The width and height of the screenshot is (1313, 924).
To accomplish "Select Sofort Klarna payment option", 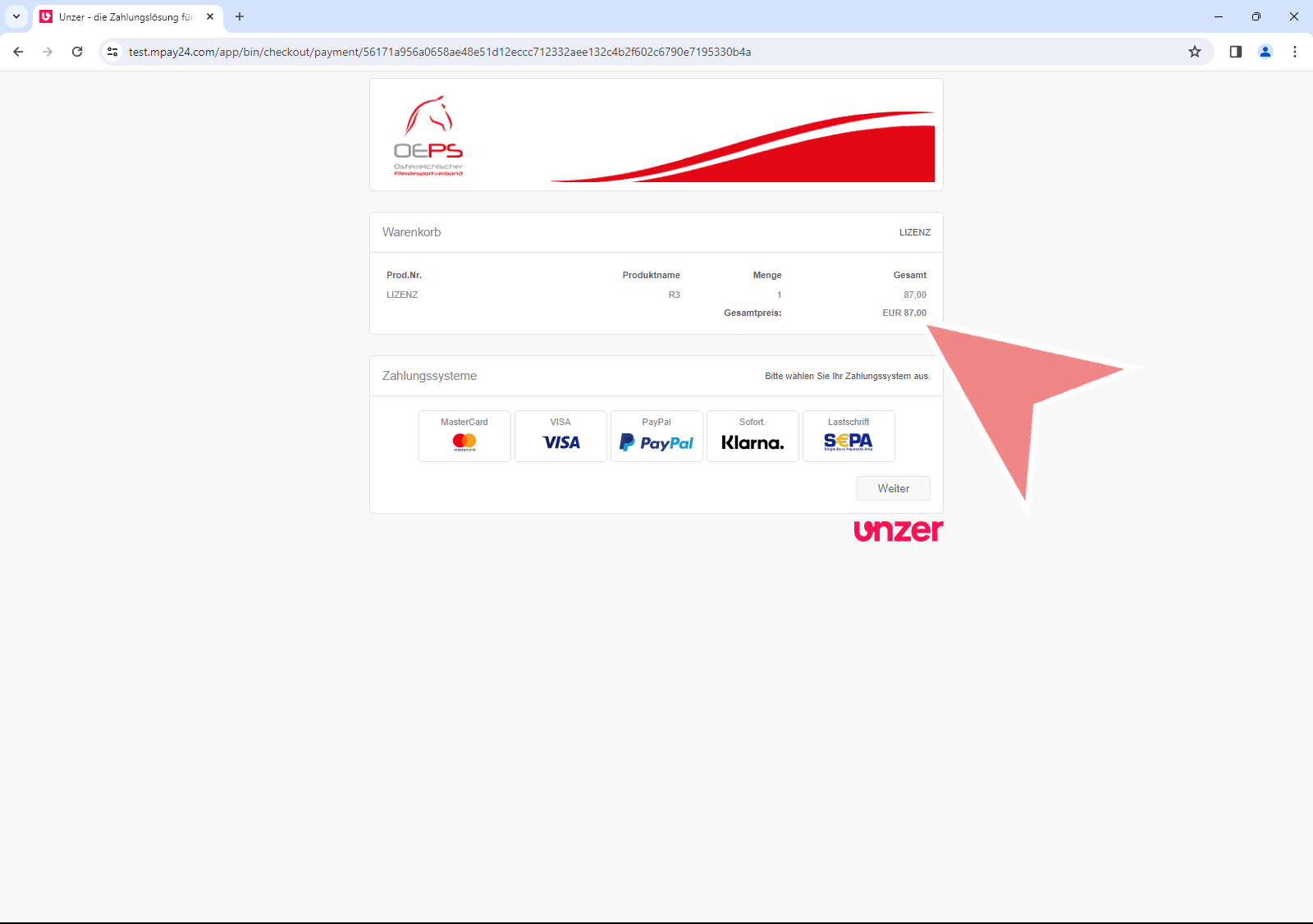I will pyautogui.click(x=753, y=436).
